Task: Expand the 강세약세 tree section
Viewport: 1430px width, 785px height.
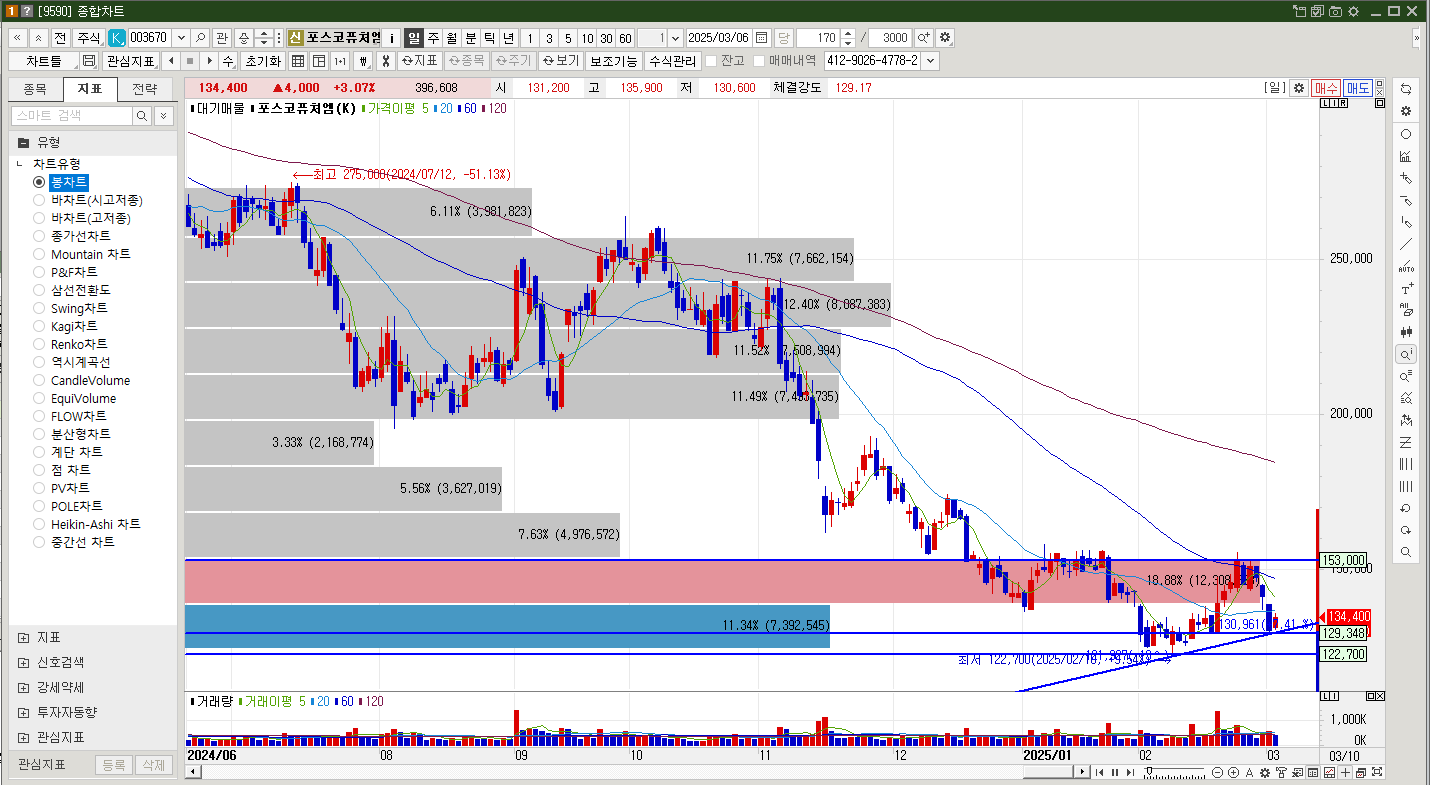Action: coord(23,687)
